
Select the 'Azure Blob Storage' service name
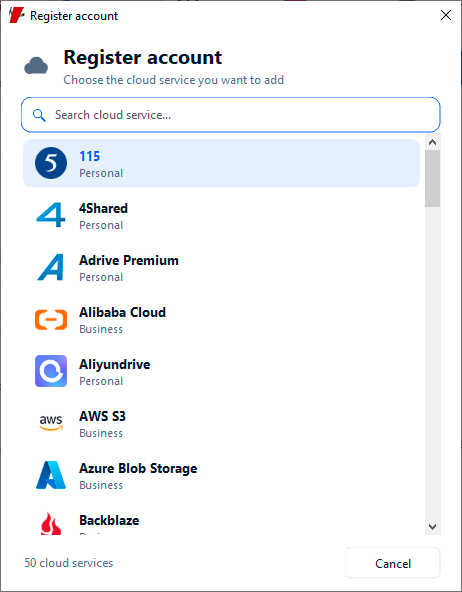(138, 468)
